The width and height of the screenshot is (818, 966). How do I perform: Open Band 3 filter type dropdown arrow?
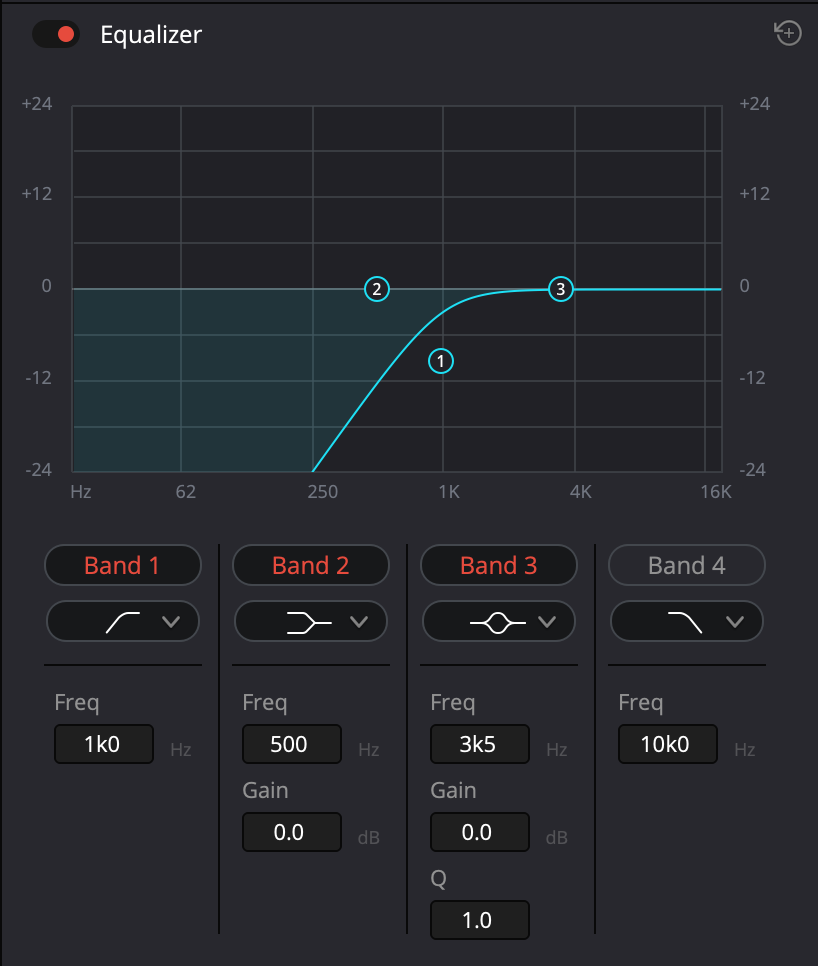pyautogui.click(x=547, y=622)
